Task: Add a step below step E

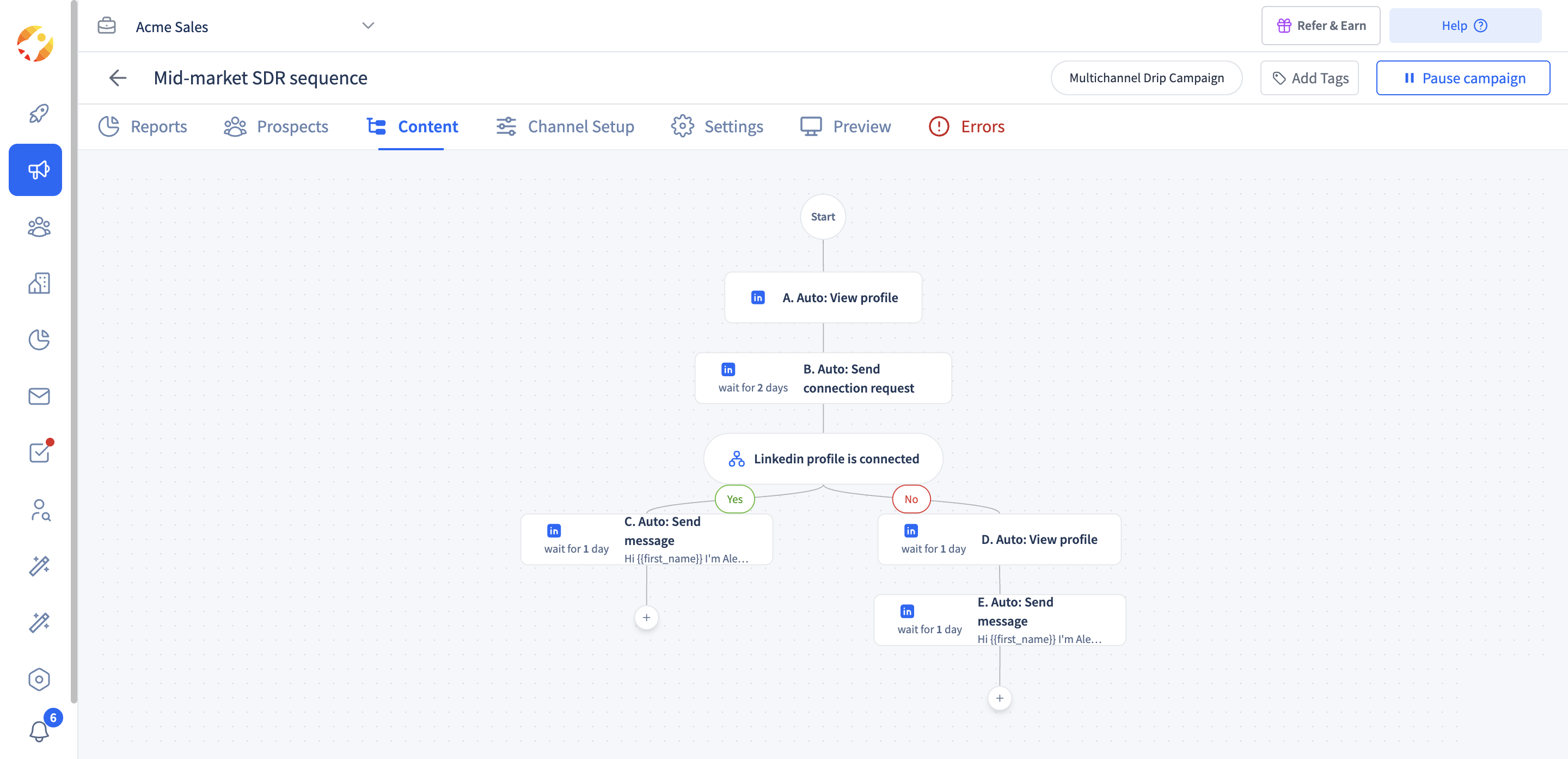Action: 1000,699
